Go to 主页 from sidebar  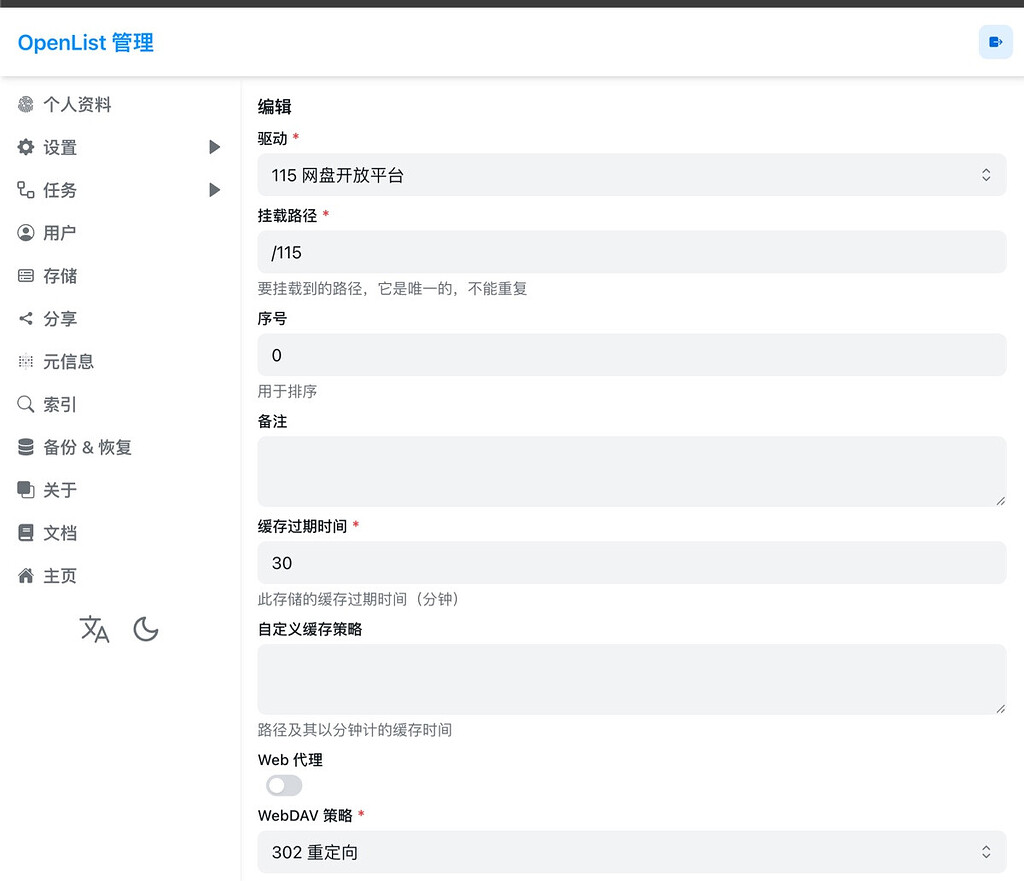coord(60,575)
